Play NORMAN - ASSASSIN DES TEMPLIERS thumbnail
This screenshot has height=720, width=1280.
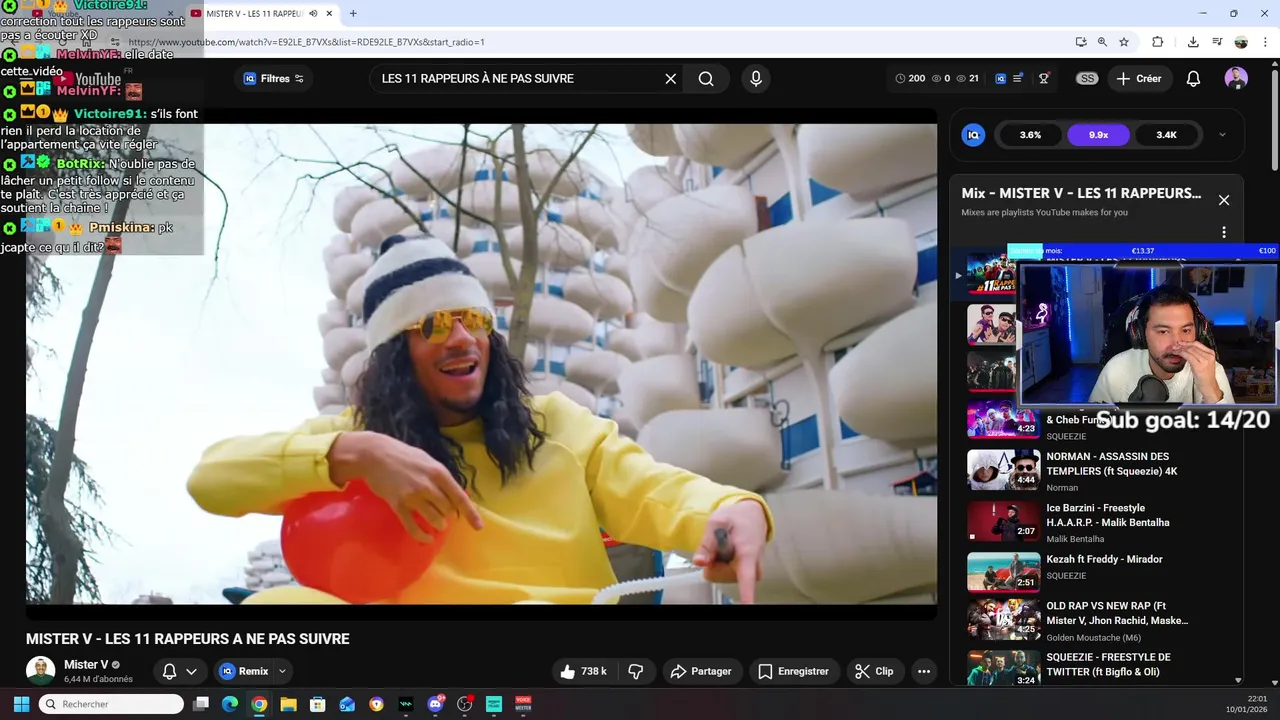pyautogui.click(x=1003, y=469)
